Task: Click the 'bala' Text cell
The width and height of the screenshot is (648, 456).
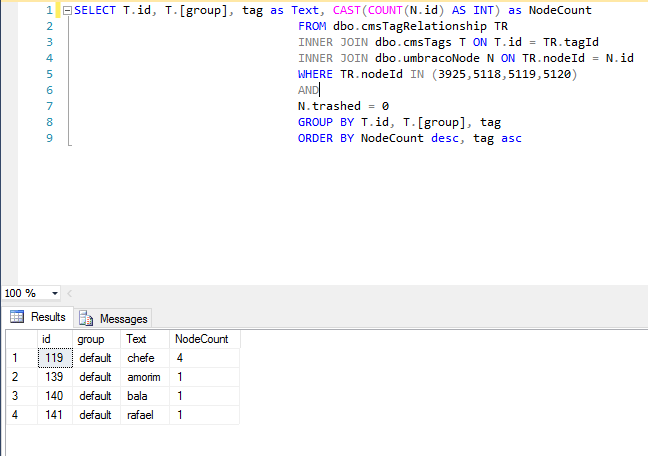Action: [145, 396]
